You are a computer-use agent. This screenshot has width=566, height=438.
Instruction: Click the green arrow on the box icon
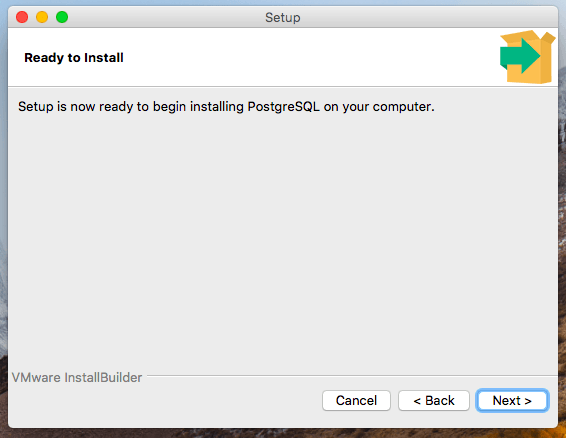(x=519, y=56)
